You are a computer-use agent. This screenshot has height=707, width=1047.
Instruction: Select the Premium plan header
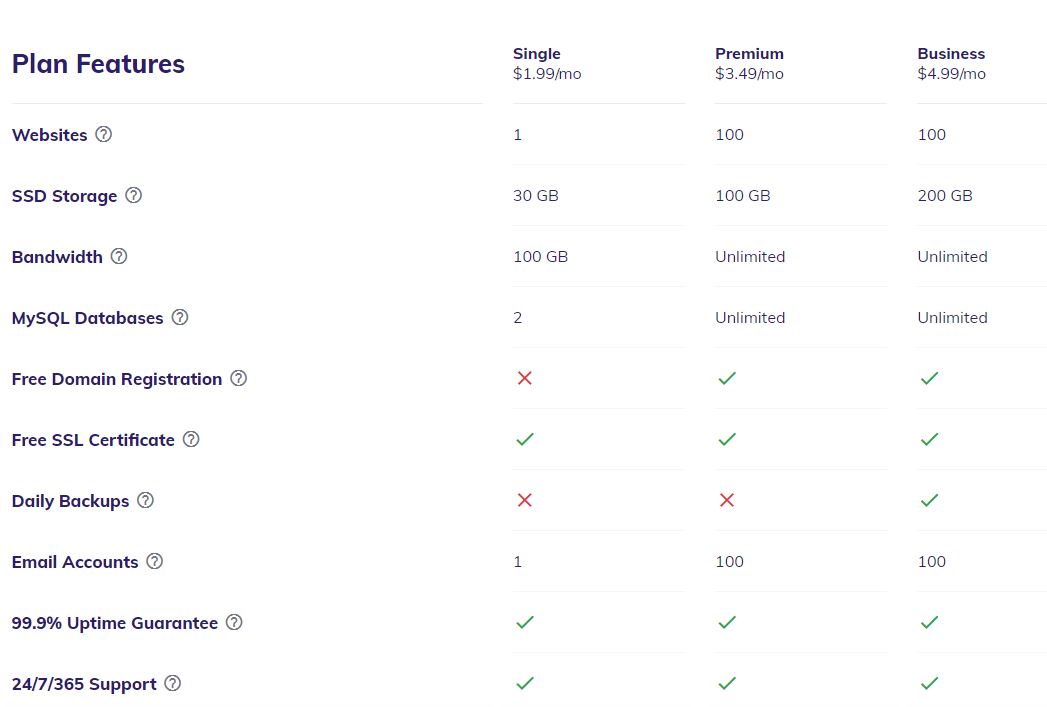(749, 53)
